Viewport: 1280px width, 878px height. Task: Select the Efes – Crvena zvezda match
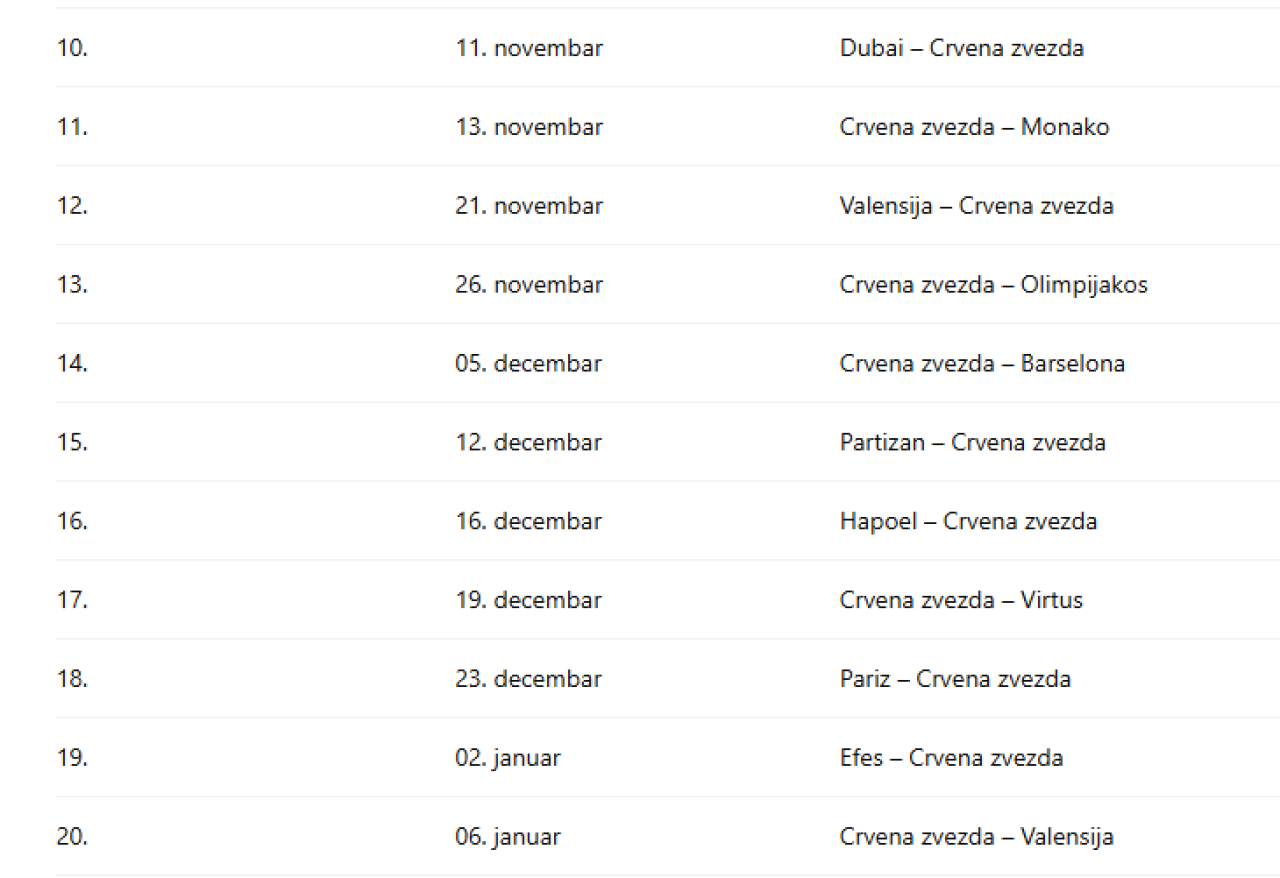coord(951,759)
